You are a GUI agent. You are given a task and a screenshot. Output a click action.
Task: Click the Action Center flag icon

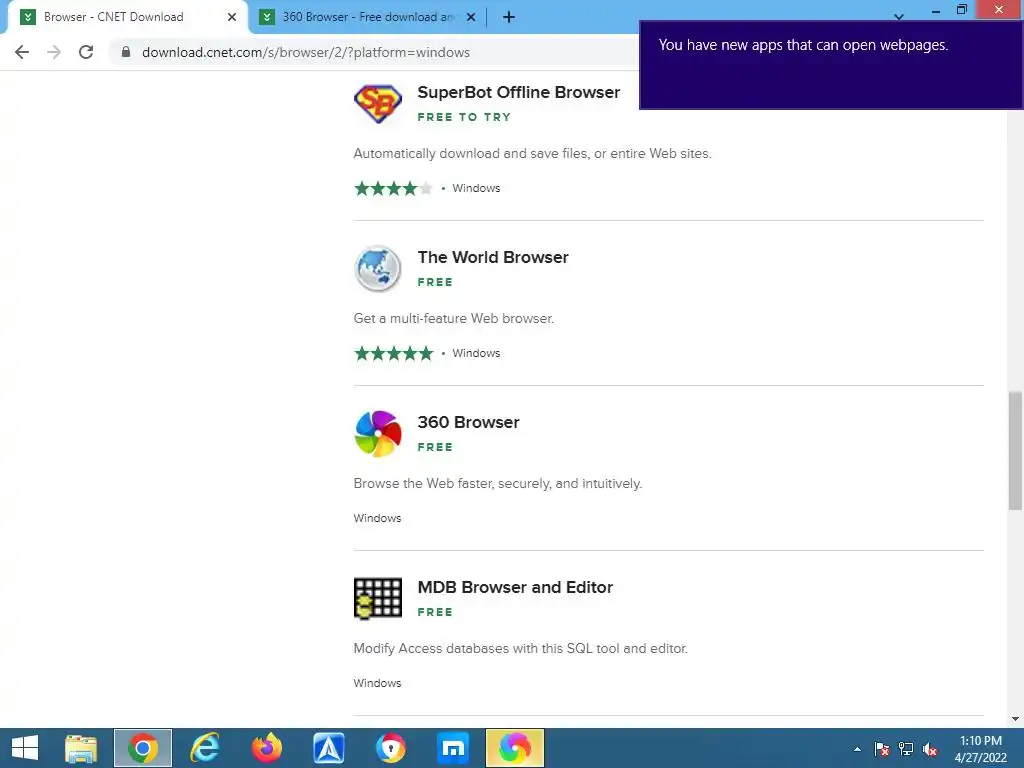pos(882,749)
